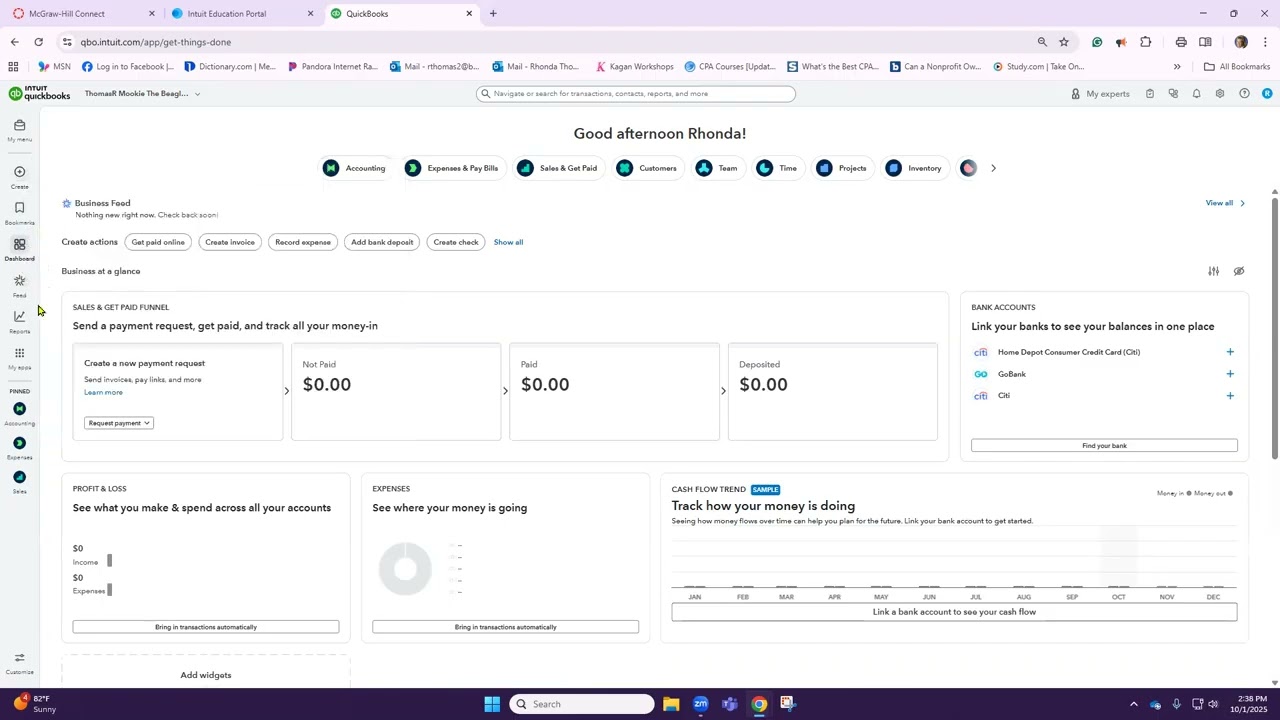Open pinned Expenses sidebar icon
Image resolution: width=1280 pixels, height=720 pixels.
19,443
